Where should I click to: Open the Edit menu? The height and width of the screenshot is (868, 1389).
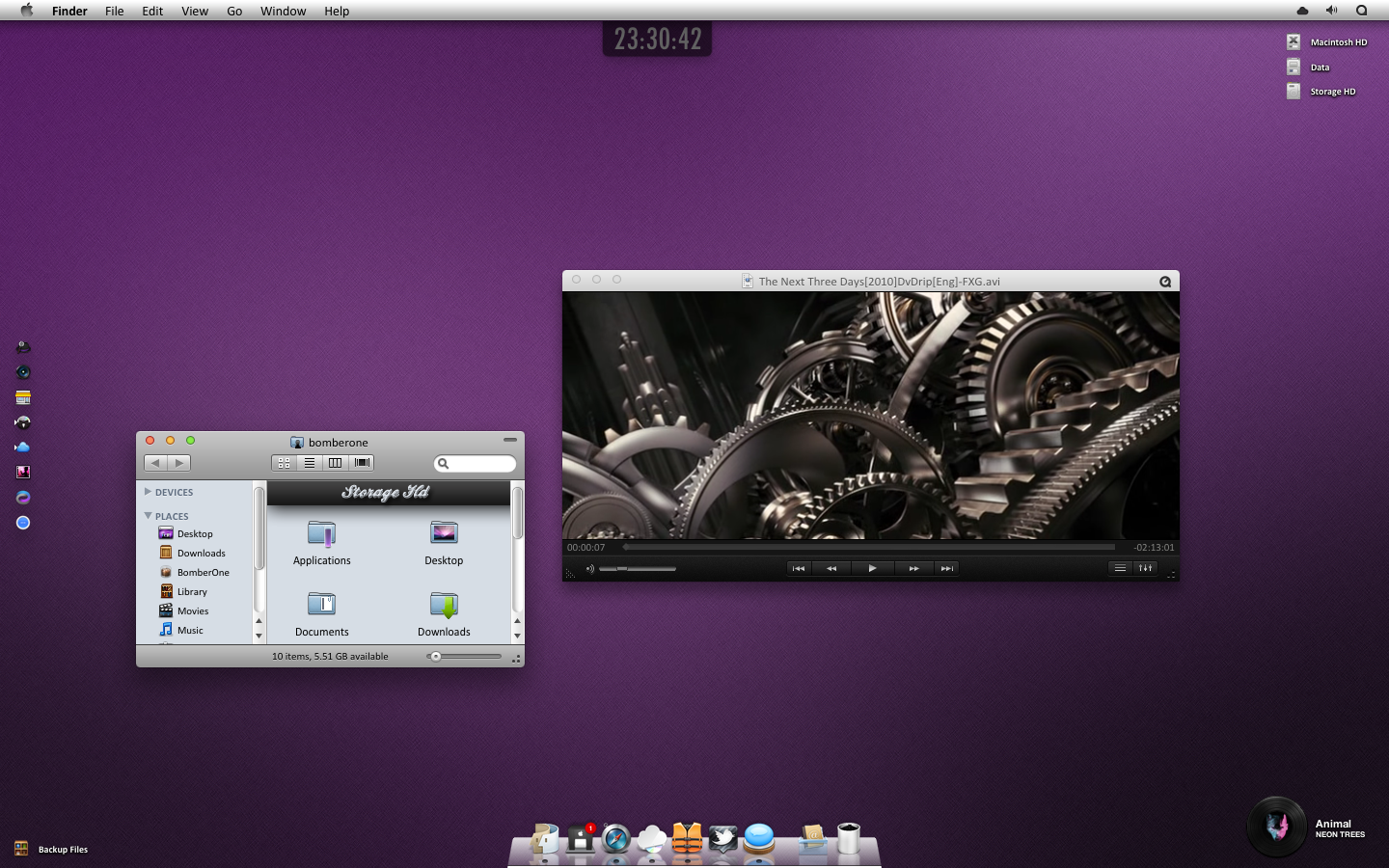(152, 11)
